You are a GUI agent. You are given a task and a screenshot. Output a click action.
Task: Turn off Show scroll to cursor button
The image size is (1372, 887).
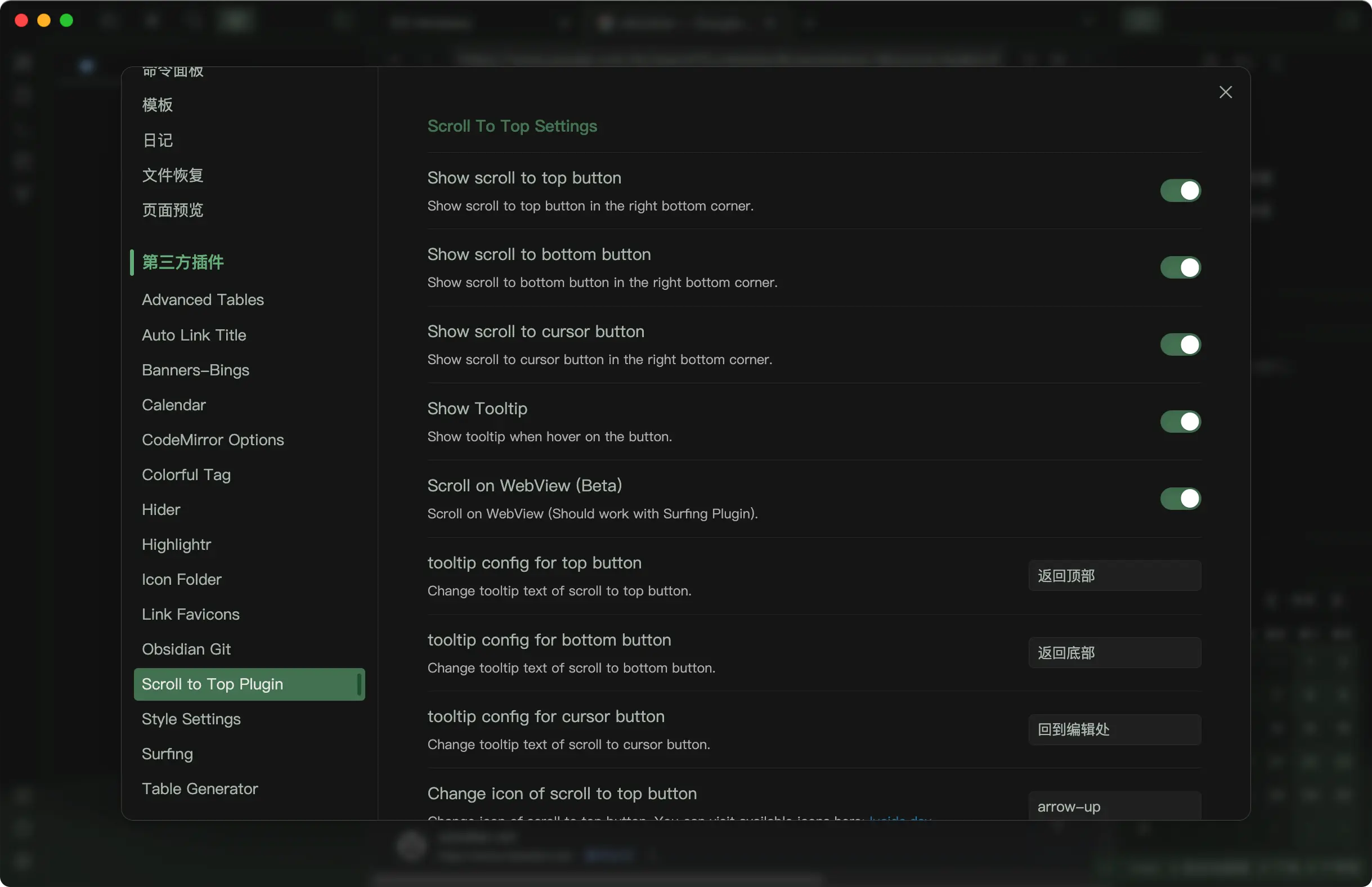(1180, 344)
